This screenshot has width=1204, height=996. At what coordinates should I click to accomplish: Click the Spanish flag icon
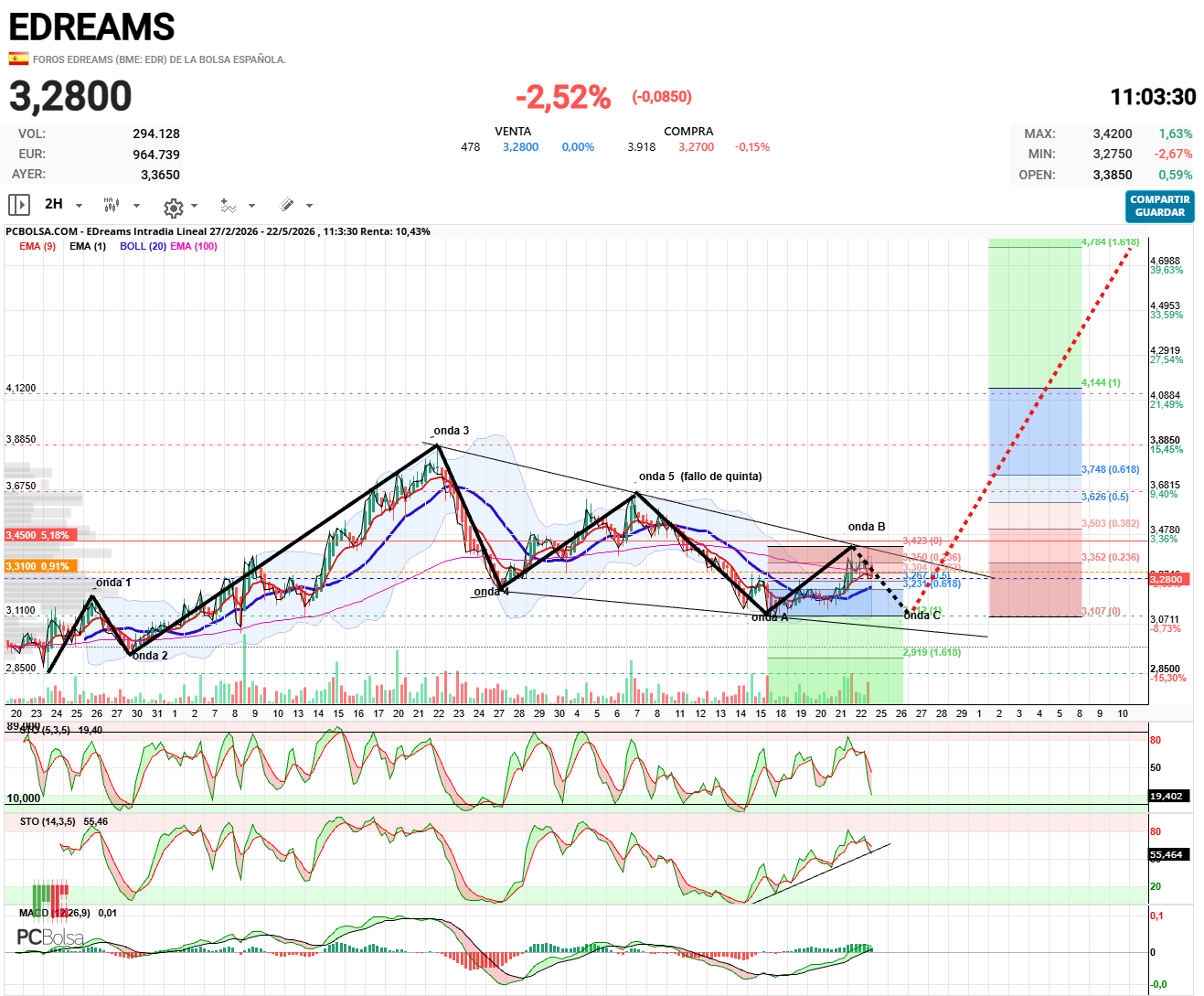(18, 59)
